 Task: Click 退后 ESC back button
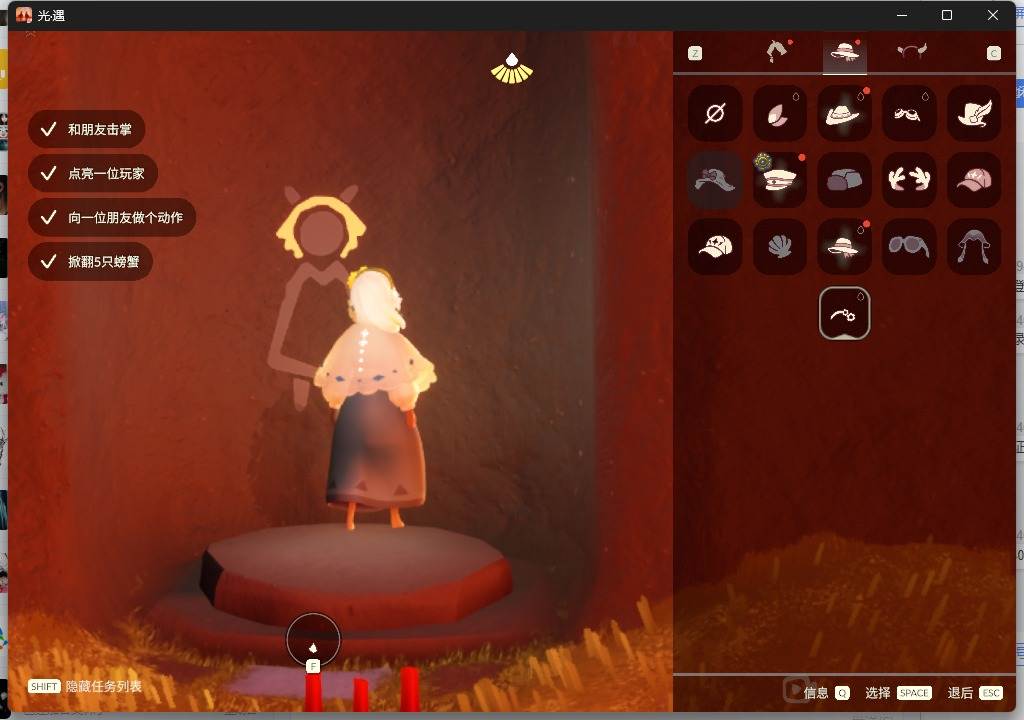click(974, 693)
